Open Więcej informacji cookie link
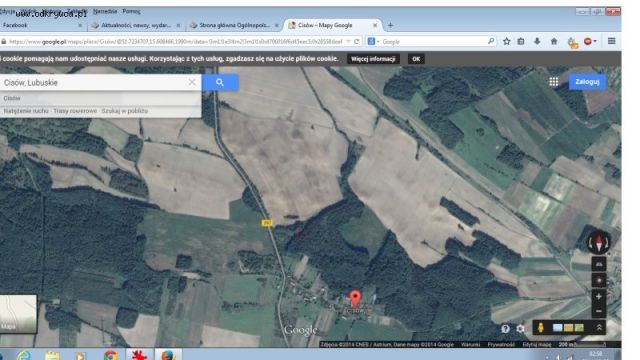 click(373, 59)
